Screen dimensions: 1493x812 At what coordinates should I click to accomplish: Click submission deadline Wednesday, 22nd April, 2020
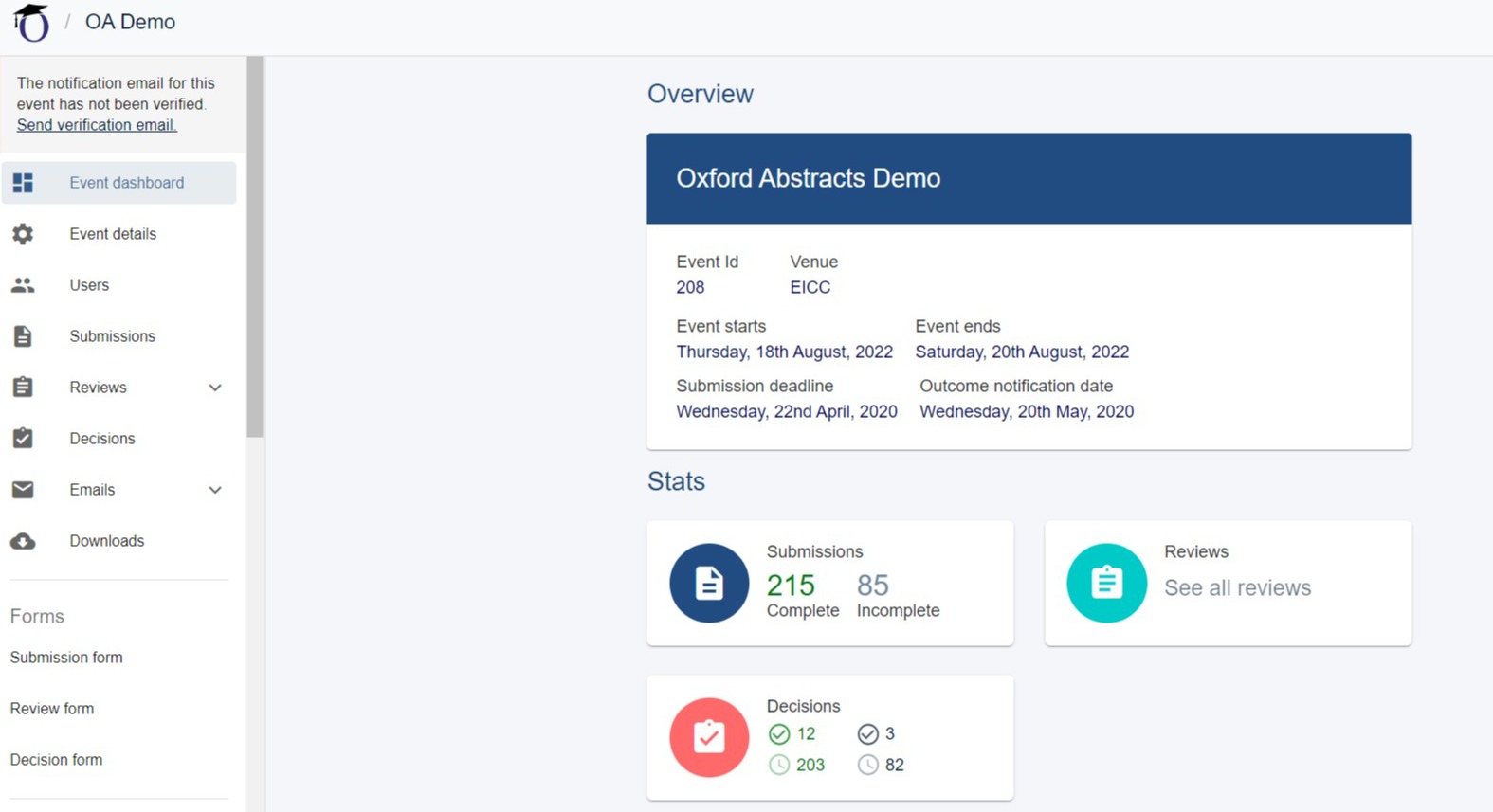(787, 411)
